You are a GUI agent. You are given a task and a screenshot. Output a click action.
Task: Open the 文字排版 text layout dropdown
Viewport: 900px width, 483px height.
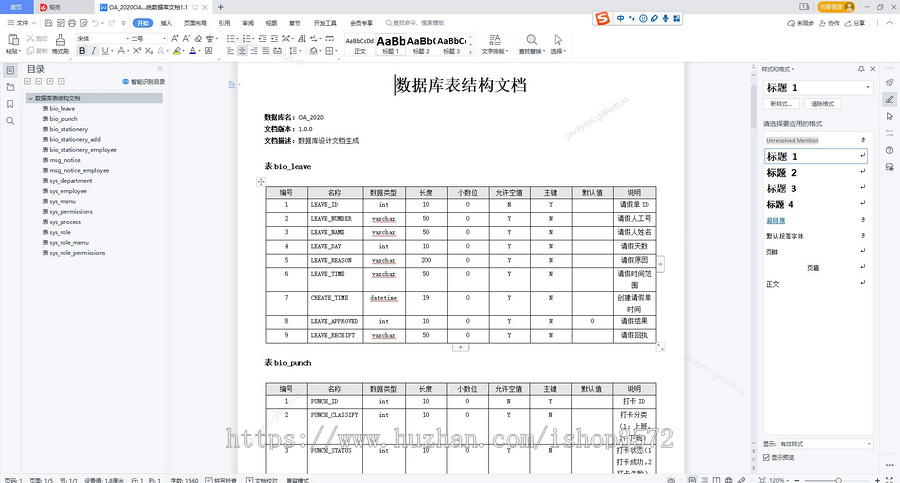[x=495, y=44]
